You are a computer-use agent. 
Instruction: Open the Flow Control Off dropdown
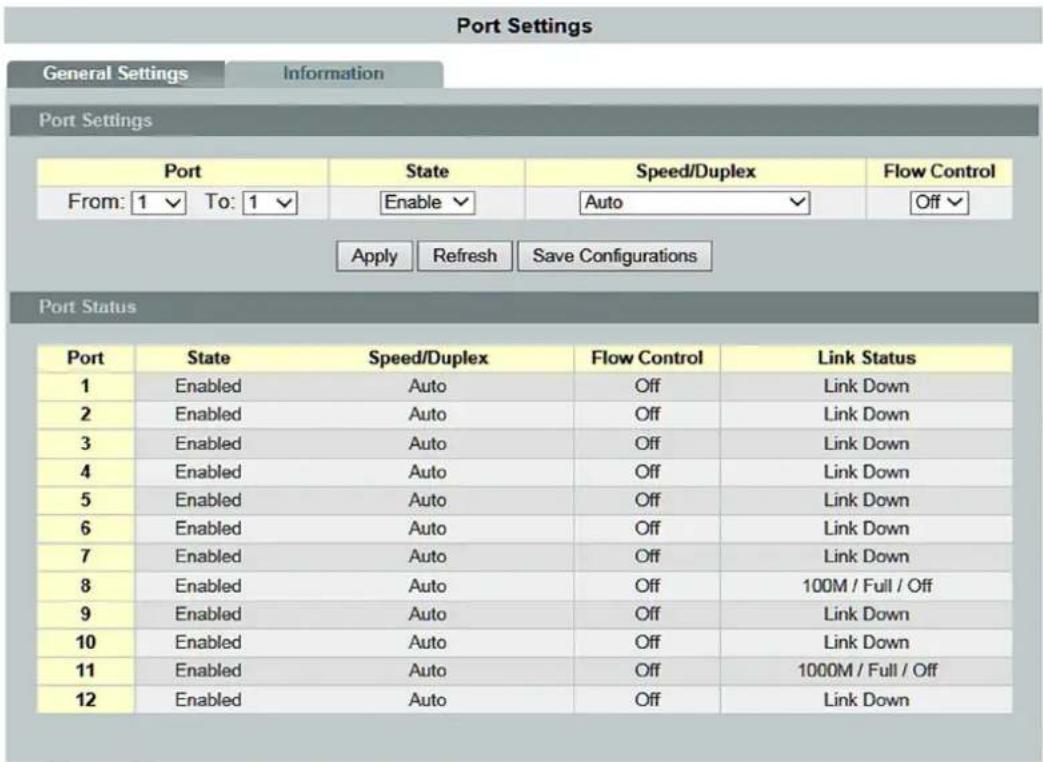pos(939,202)
